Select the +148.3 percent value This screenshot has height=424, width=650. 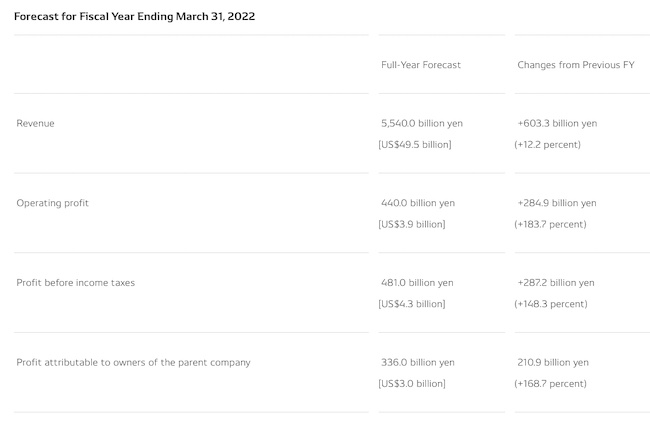[x=552, y=304]
